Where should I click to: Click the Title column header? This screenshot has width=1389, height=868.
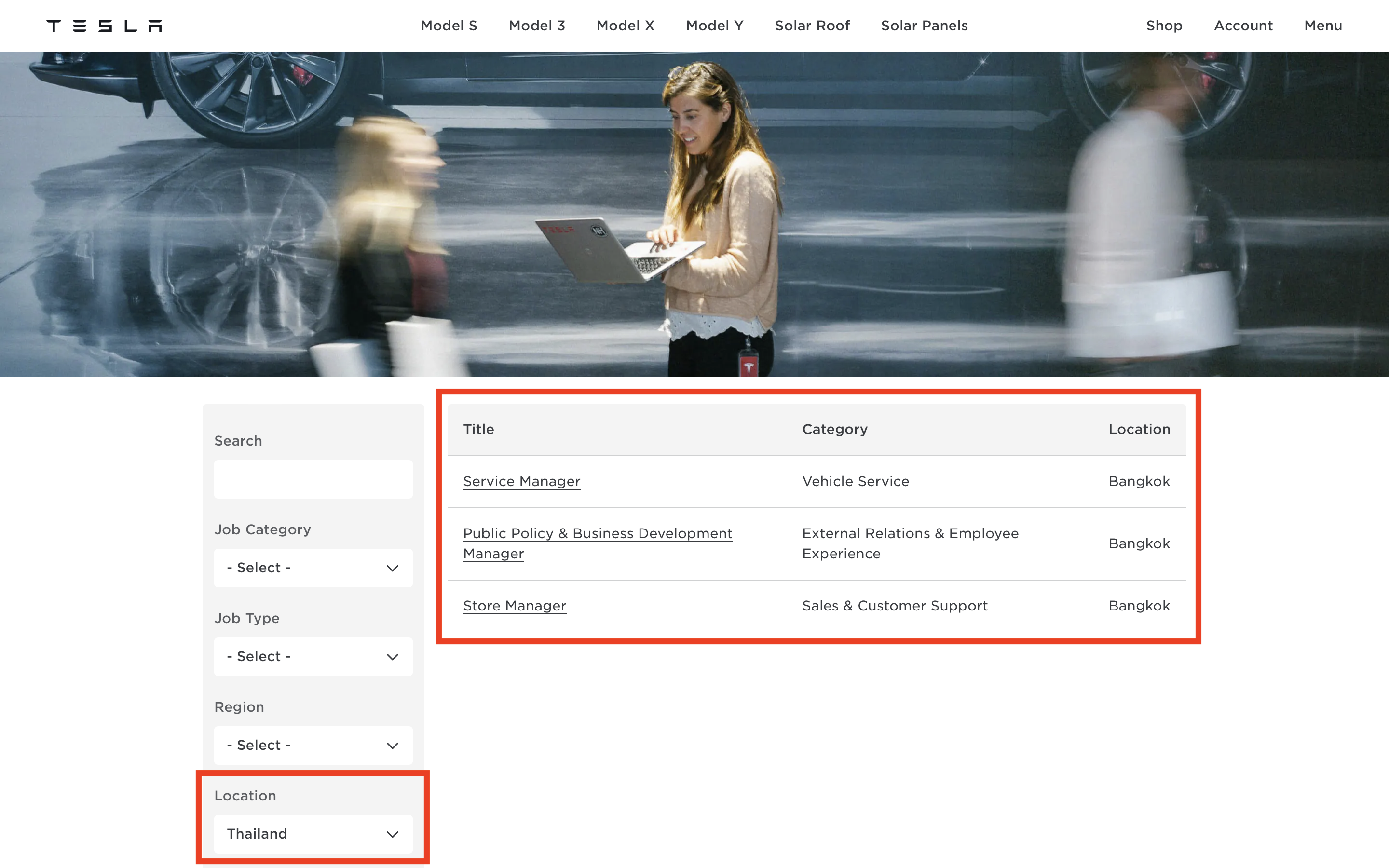pos(478,429)
